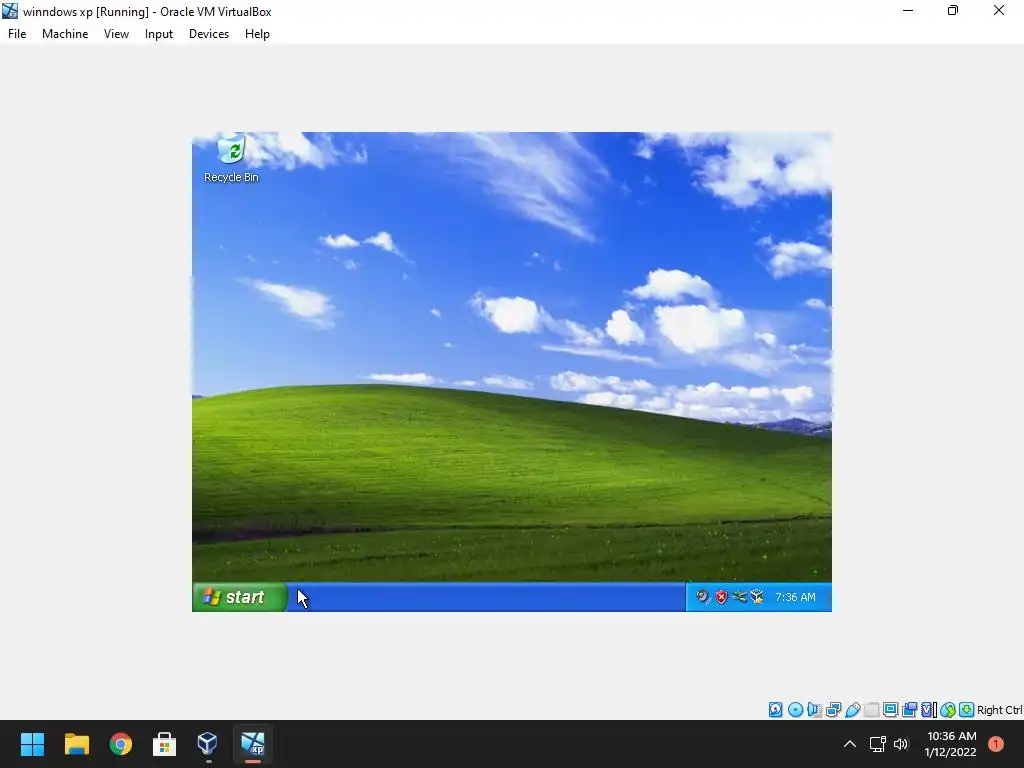Click the hard disk activity status icon

(775, 710)
